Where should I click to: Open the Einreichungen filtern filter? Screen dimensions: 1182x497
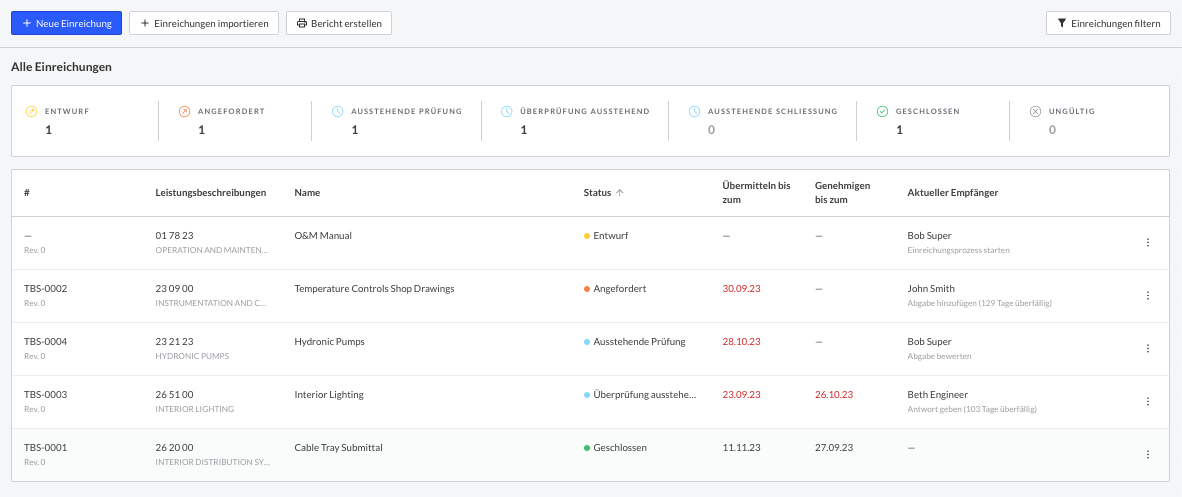point(1107,23)
